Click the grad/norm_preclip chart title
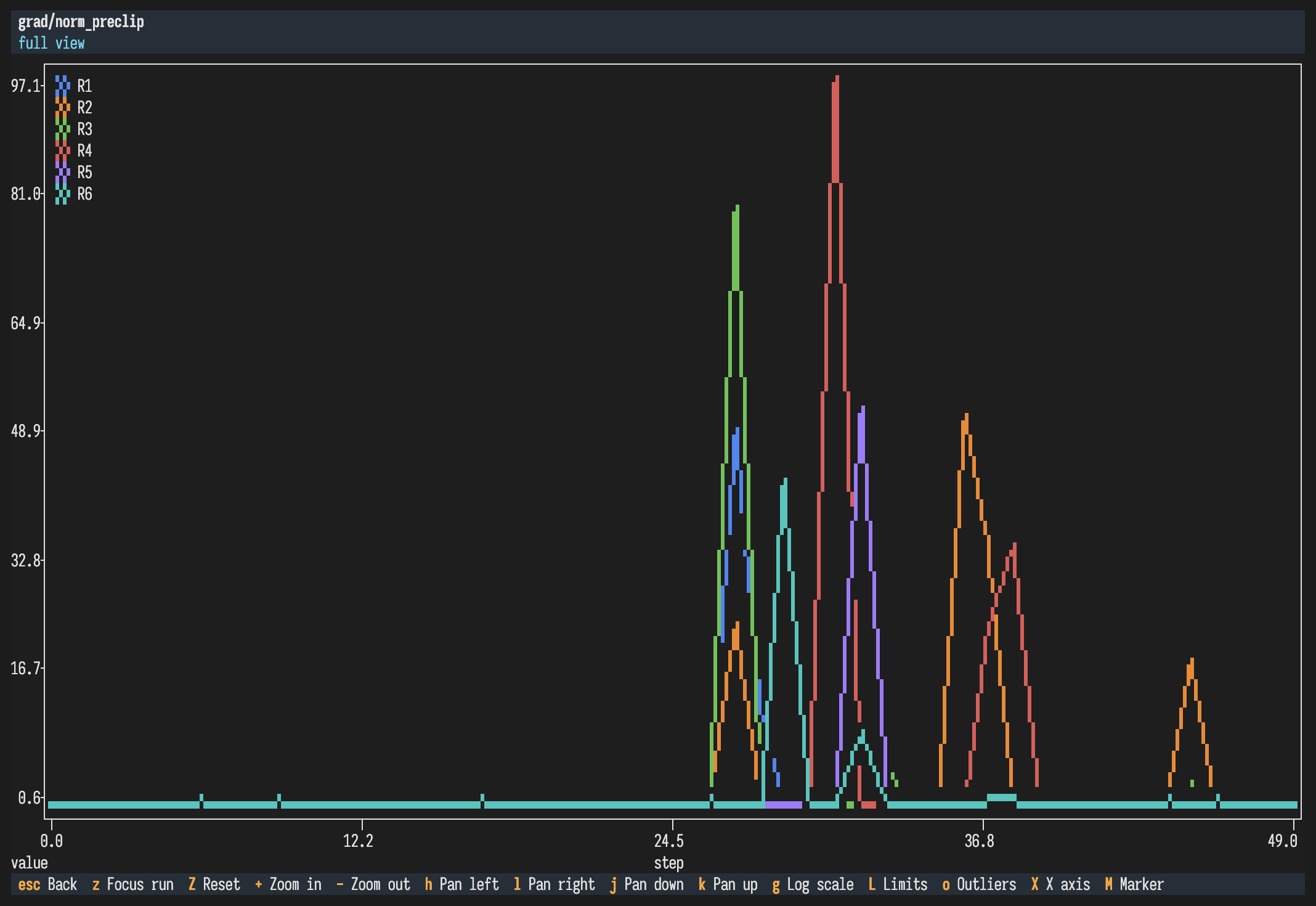Image resolution: width=1316 pixels, height=906 pixels. click(81, 22)
